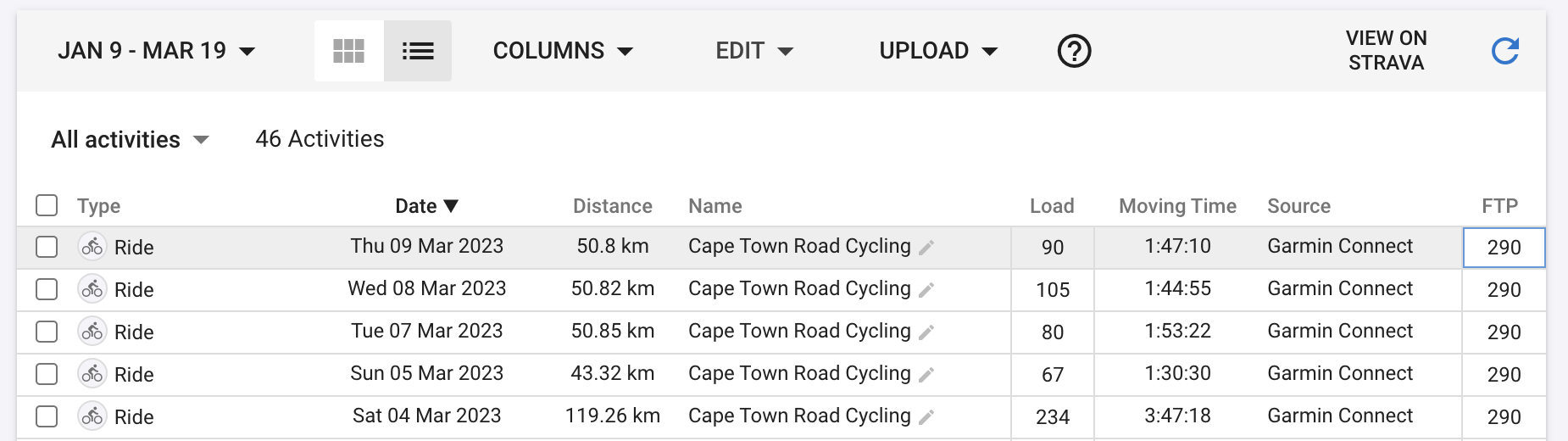Image resolution: width=1568 pixels, height=441 pixels.
Task: Expand the All activities filter dropdown
Action: pos(130,139)
